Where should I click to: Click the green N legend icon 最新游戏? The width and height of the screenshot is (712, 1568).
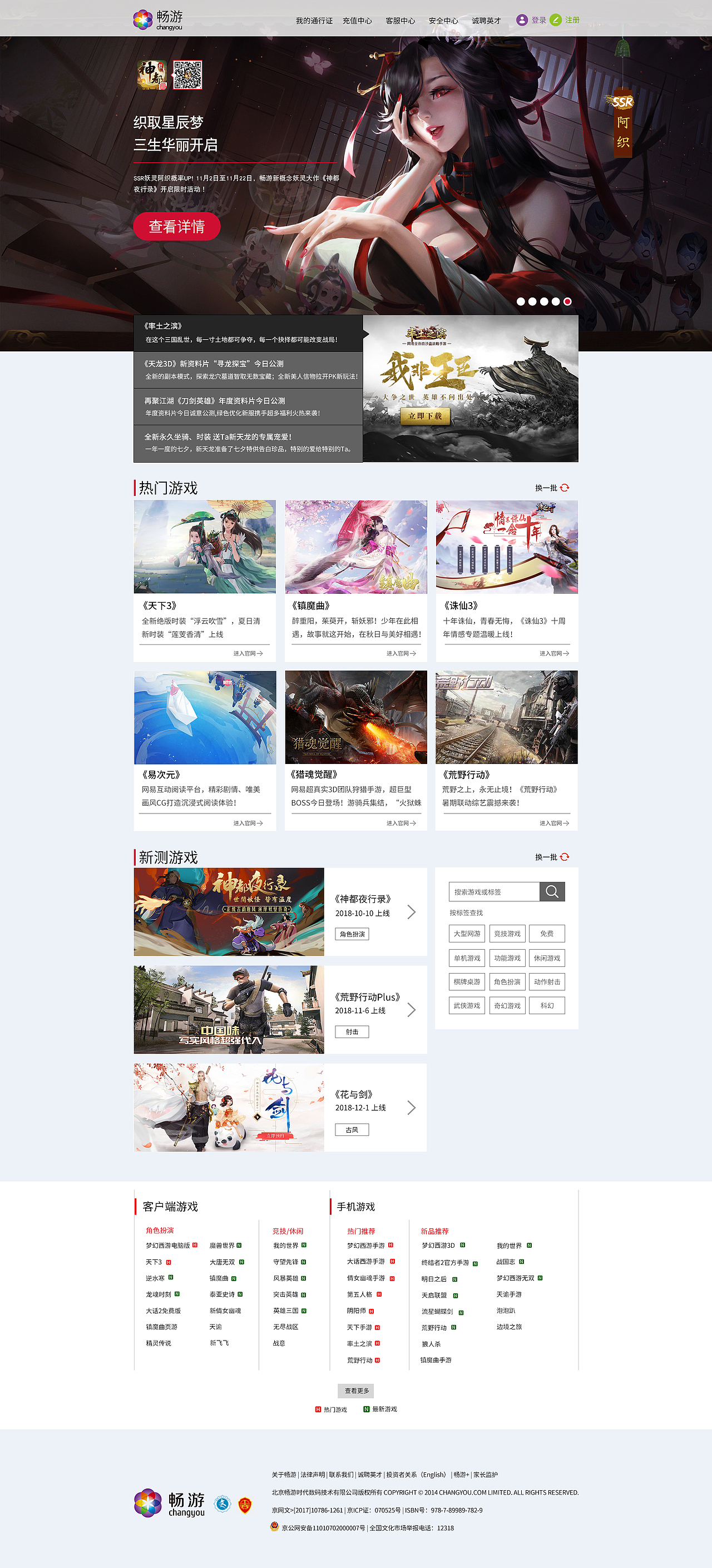pos(366,1409)
